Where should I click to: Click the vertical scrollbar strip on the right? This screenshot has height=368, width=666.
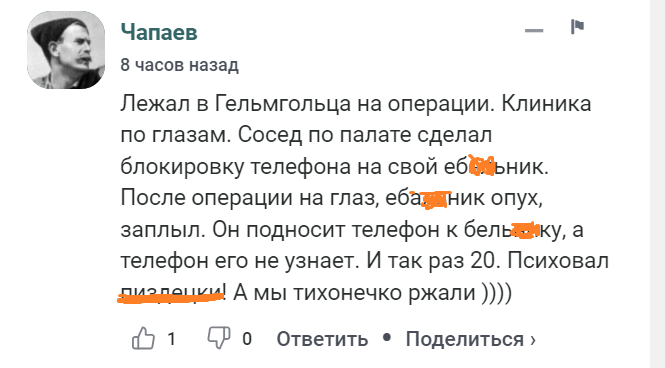658,184
